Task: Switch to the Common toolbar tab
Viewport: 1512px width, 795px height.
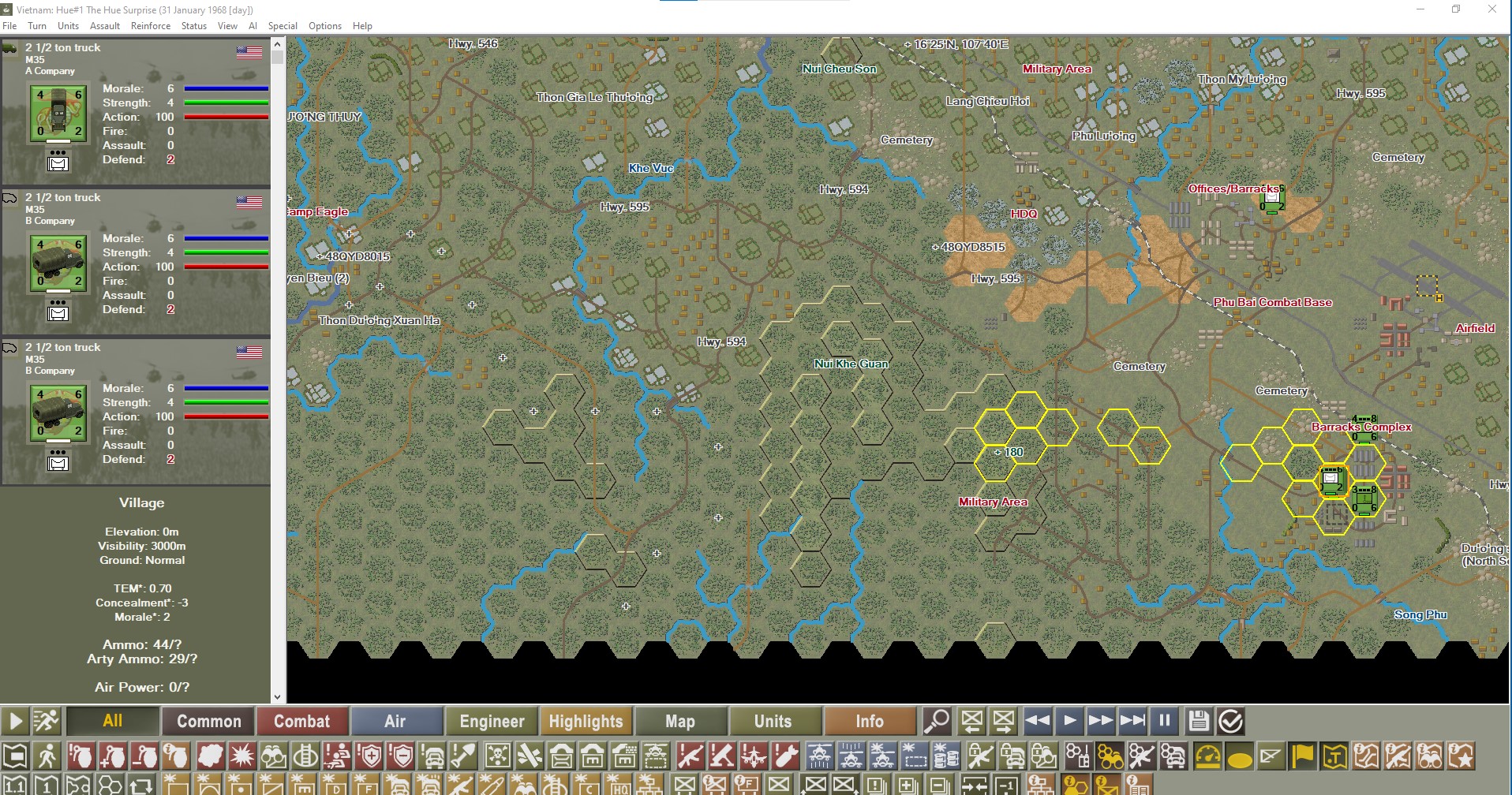Action: click(208, 721)
